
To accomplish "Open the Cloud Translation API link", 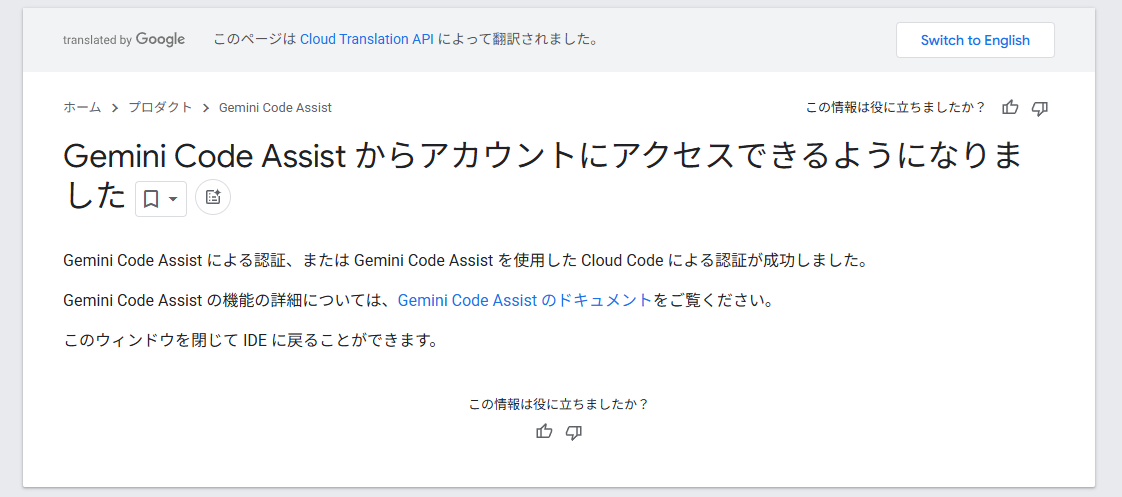I will [366, 39].
